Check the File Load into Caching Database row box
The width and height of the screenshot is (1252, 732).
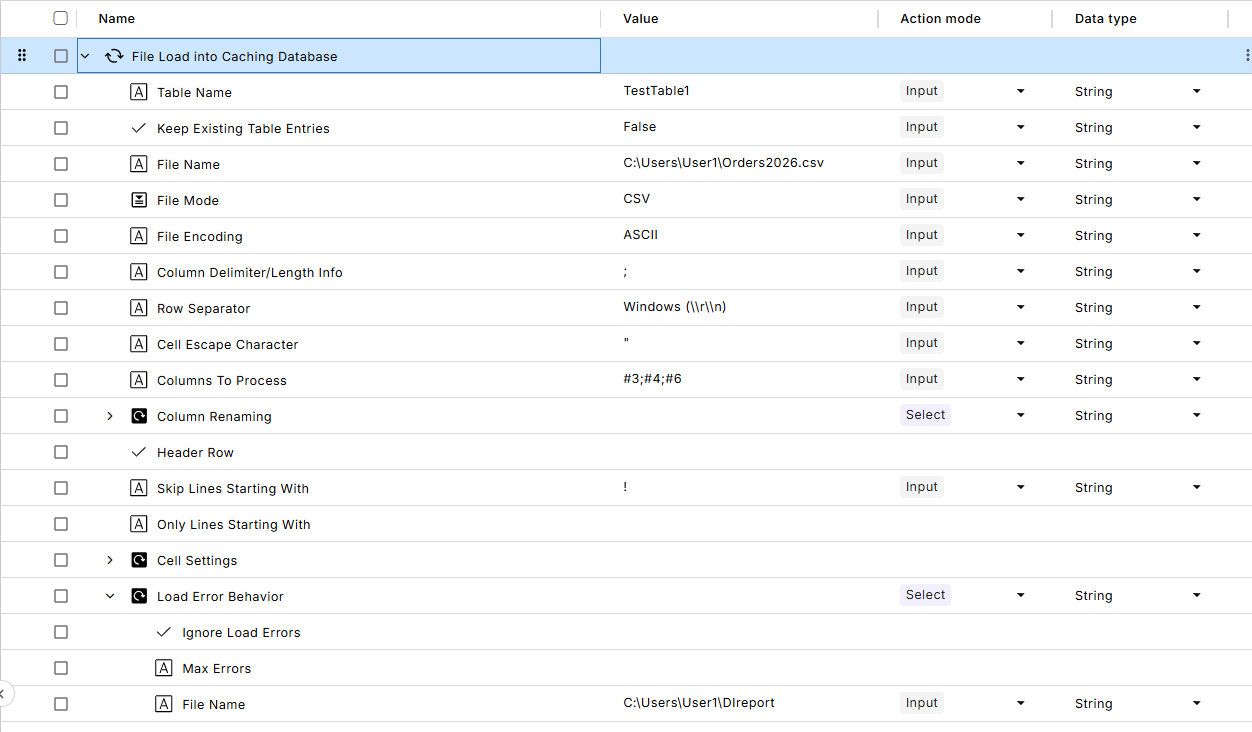click(61, 56)
